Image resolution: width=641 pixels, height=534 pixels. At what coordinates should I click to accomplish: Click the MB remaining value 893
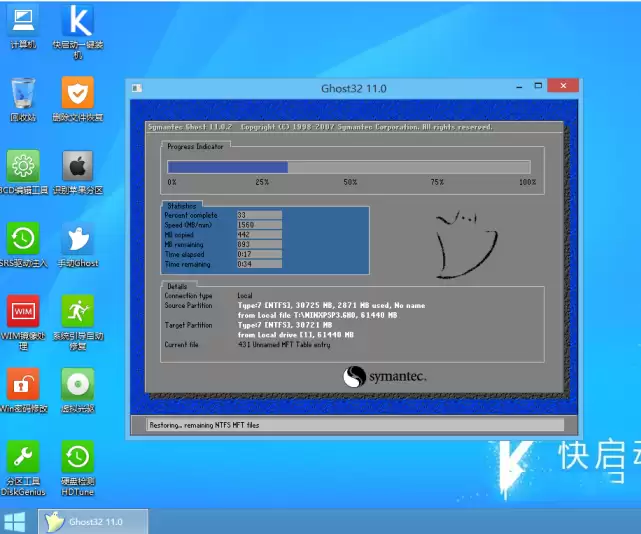tap(259, 244)
